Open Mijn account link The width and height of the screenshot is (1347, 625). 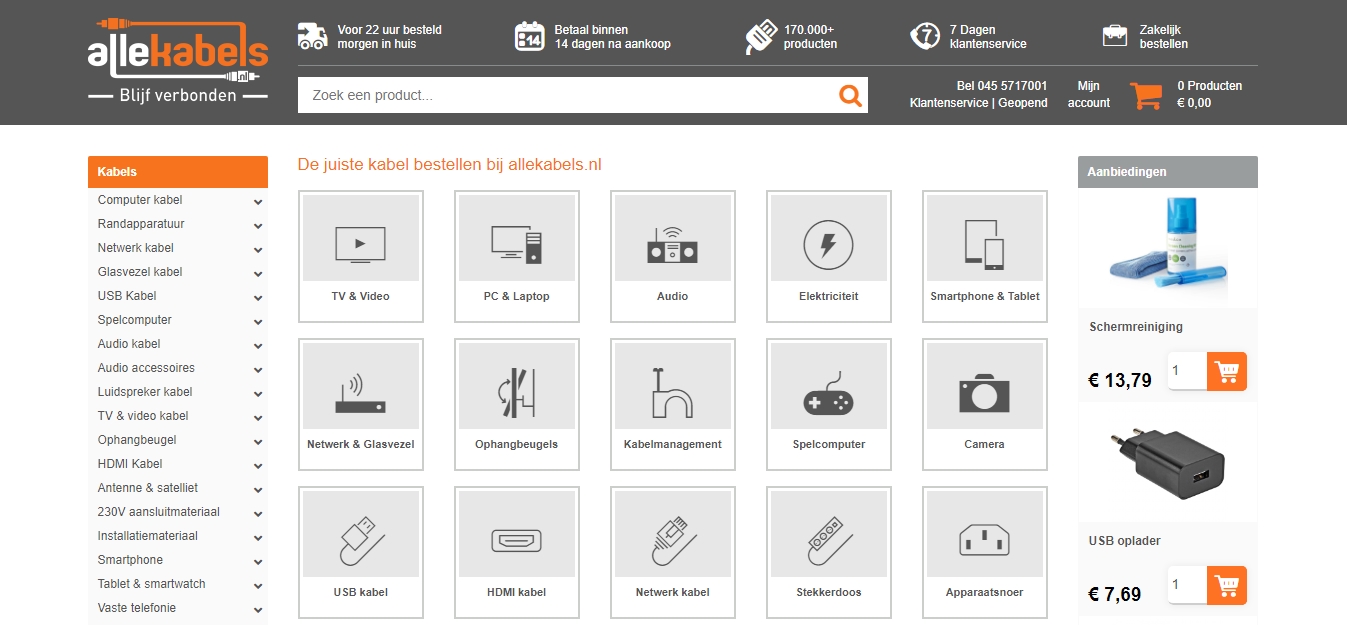click(x=1089, y=94)
